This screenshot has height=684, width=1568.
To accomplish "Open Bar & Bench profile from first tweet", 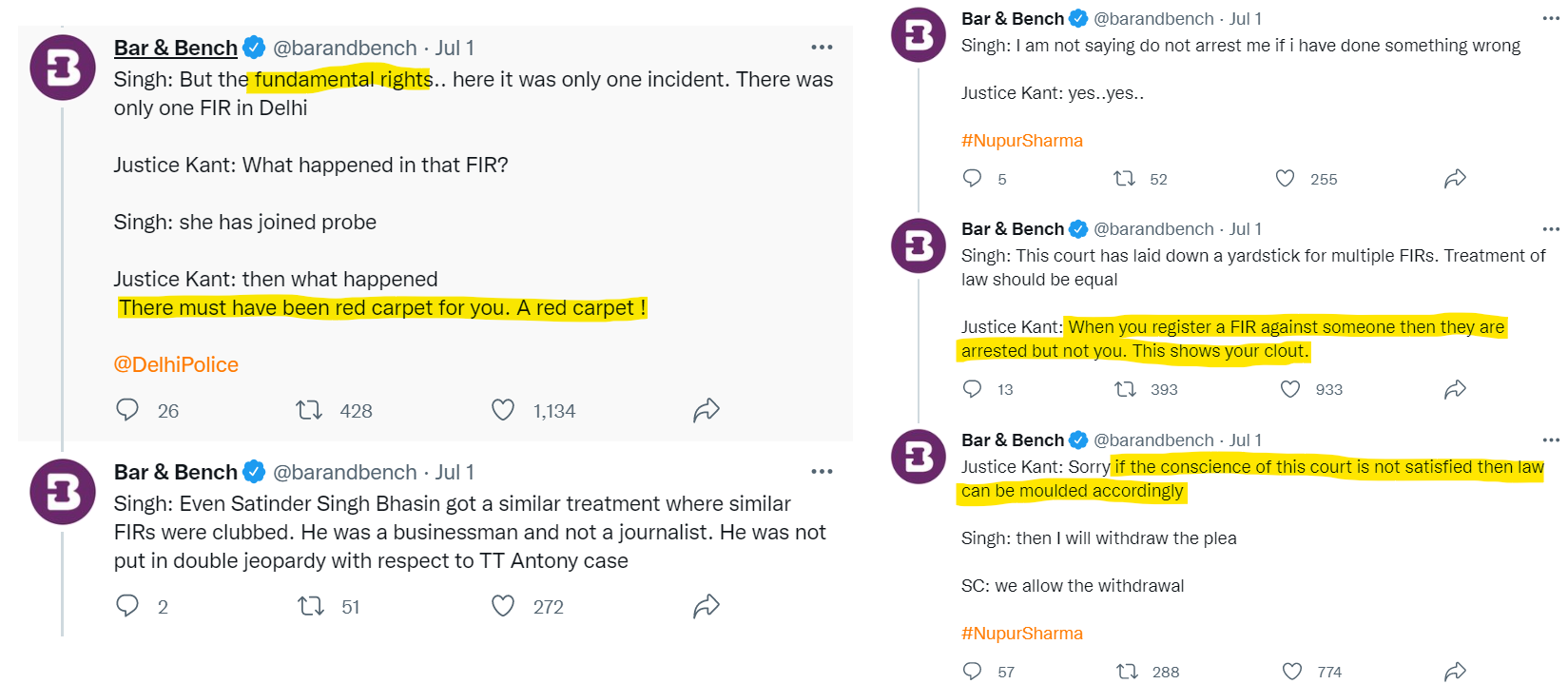I will (x=176, y=48).
